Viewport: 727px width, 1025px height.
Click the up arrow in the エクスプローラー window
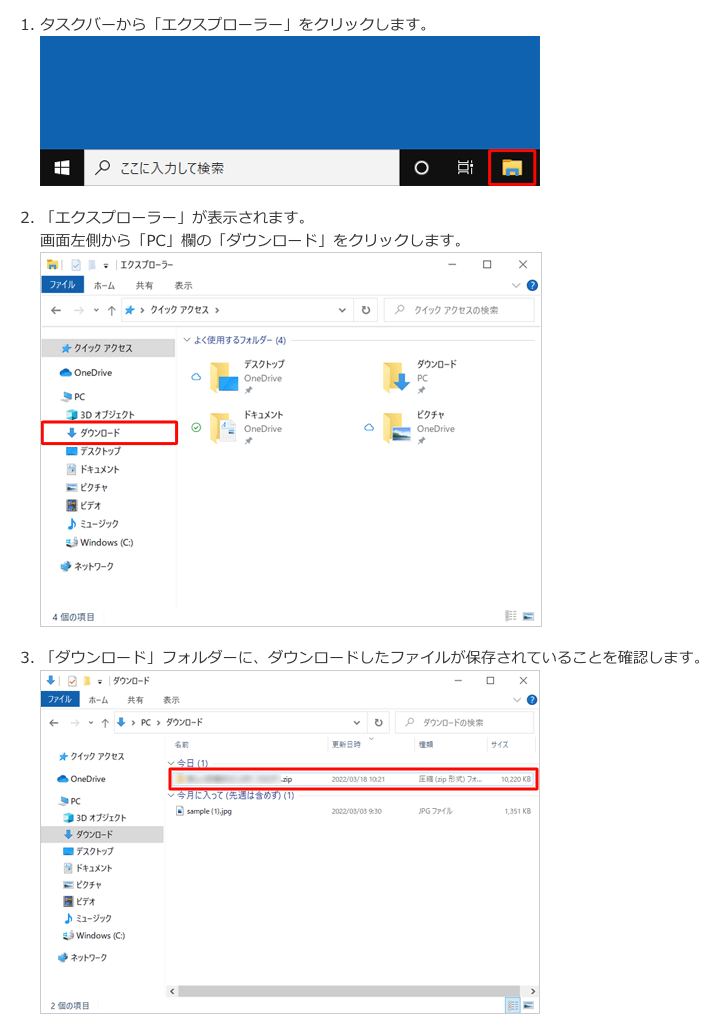[x=112, y=311]
